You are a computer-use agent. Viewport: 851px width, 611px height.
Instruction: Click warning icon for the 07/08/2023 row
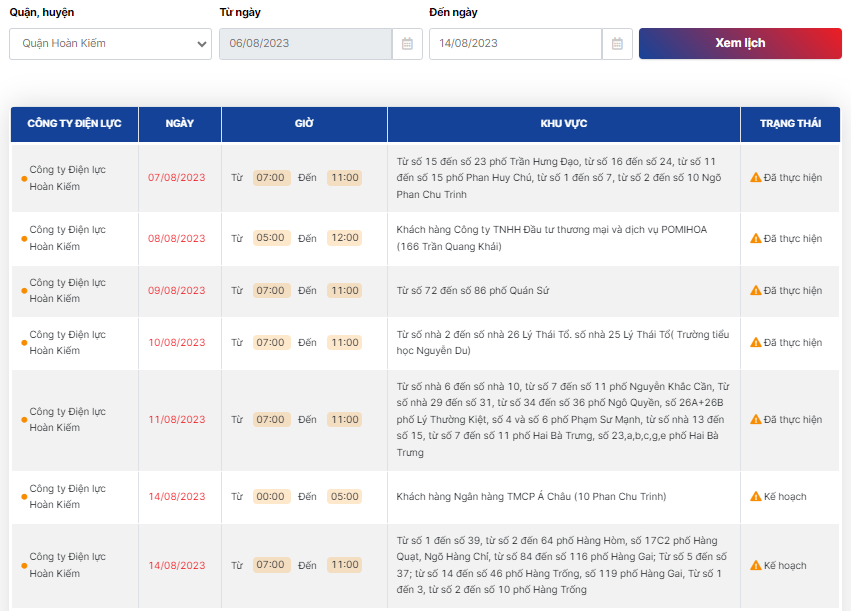tap(755, 177)
